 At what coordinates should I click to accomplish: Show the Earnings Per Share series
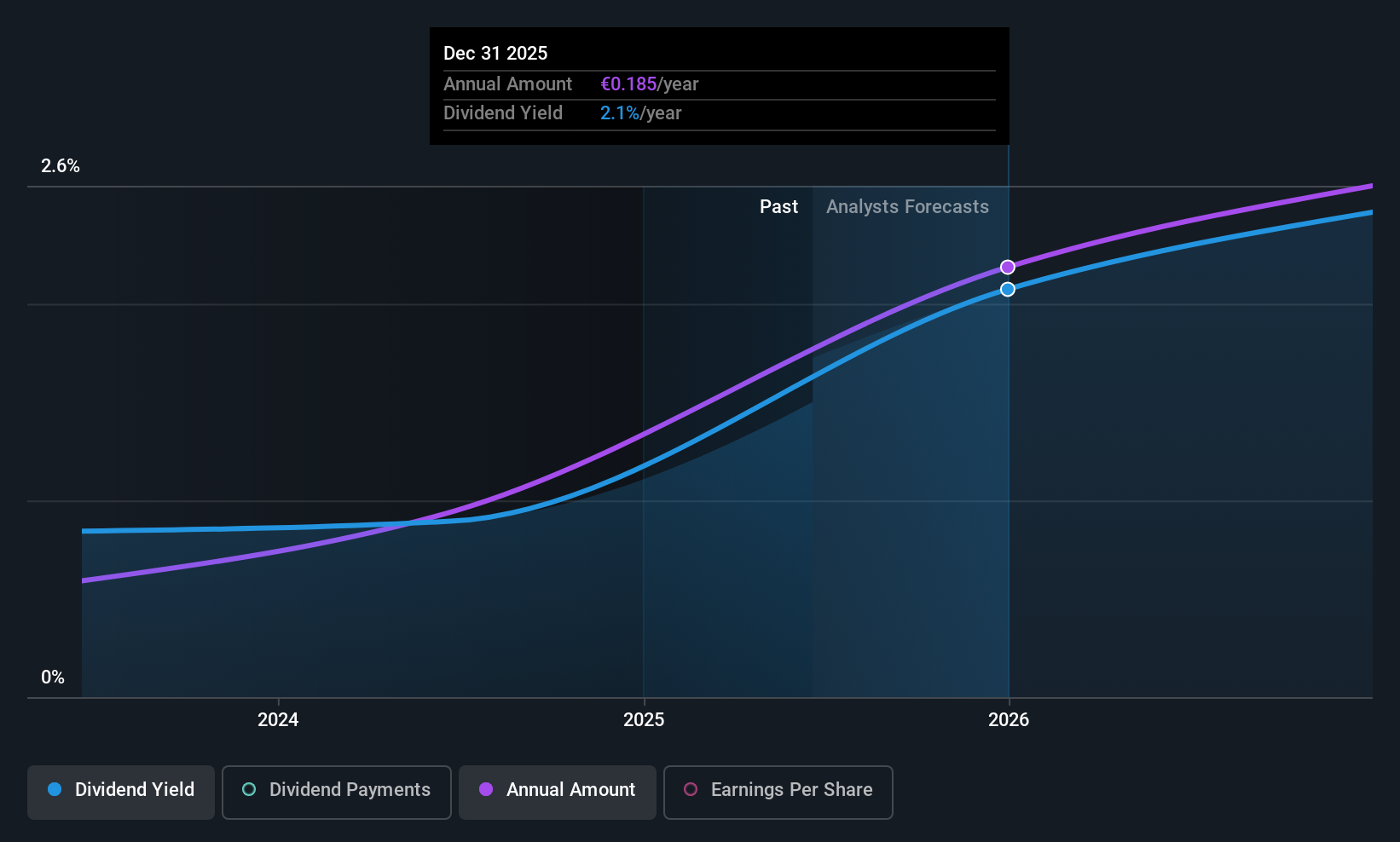(778, 792)
